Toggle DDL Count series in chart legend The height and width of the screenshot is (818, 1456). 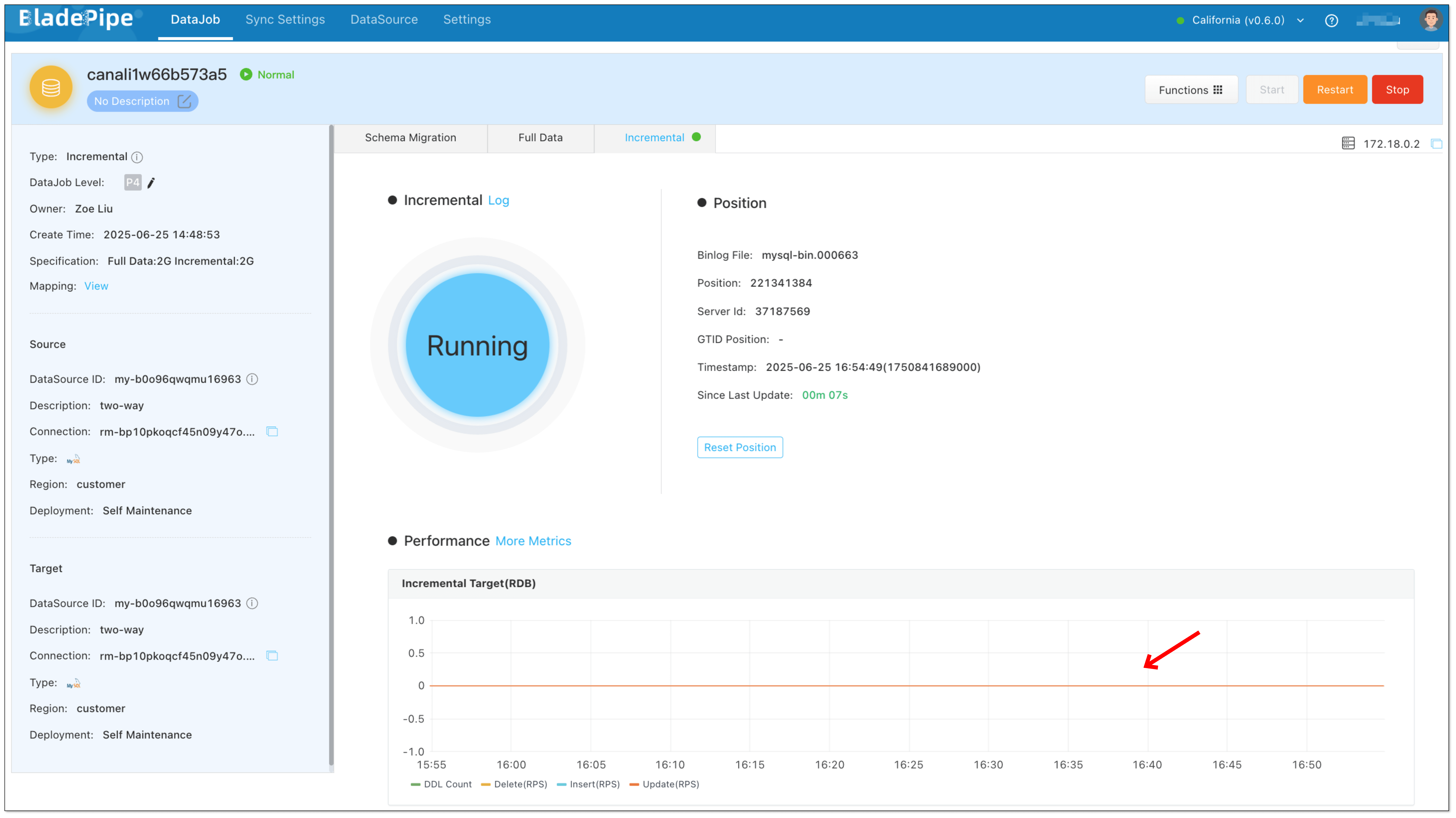[x=441, y=784]
